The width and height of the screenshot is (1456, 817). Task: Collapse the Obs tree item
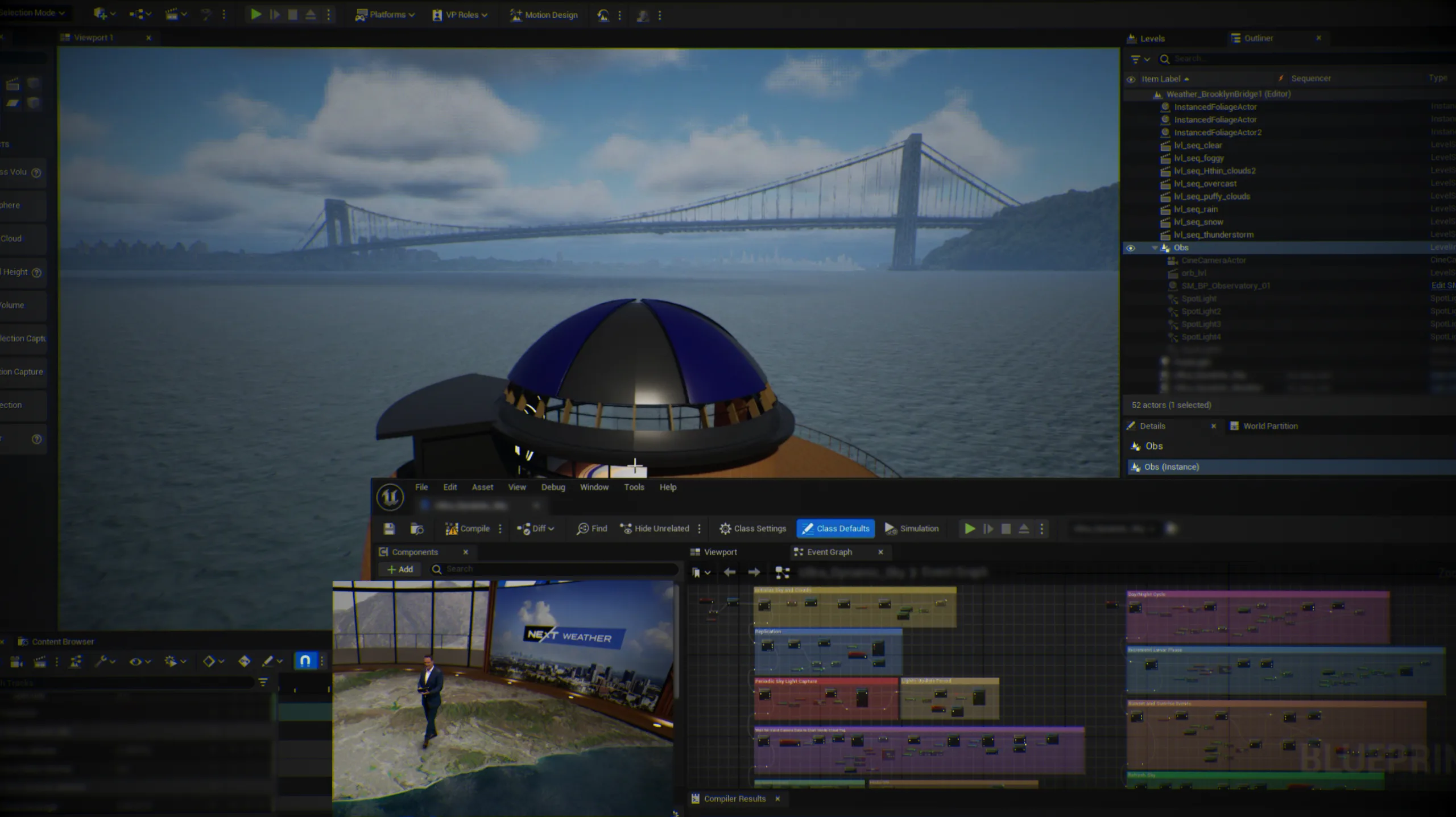(x=1155, y=248)
